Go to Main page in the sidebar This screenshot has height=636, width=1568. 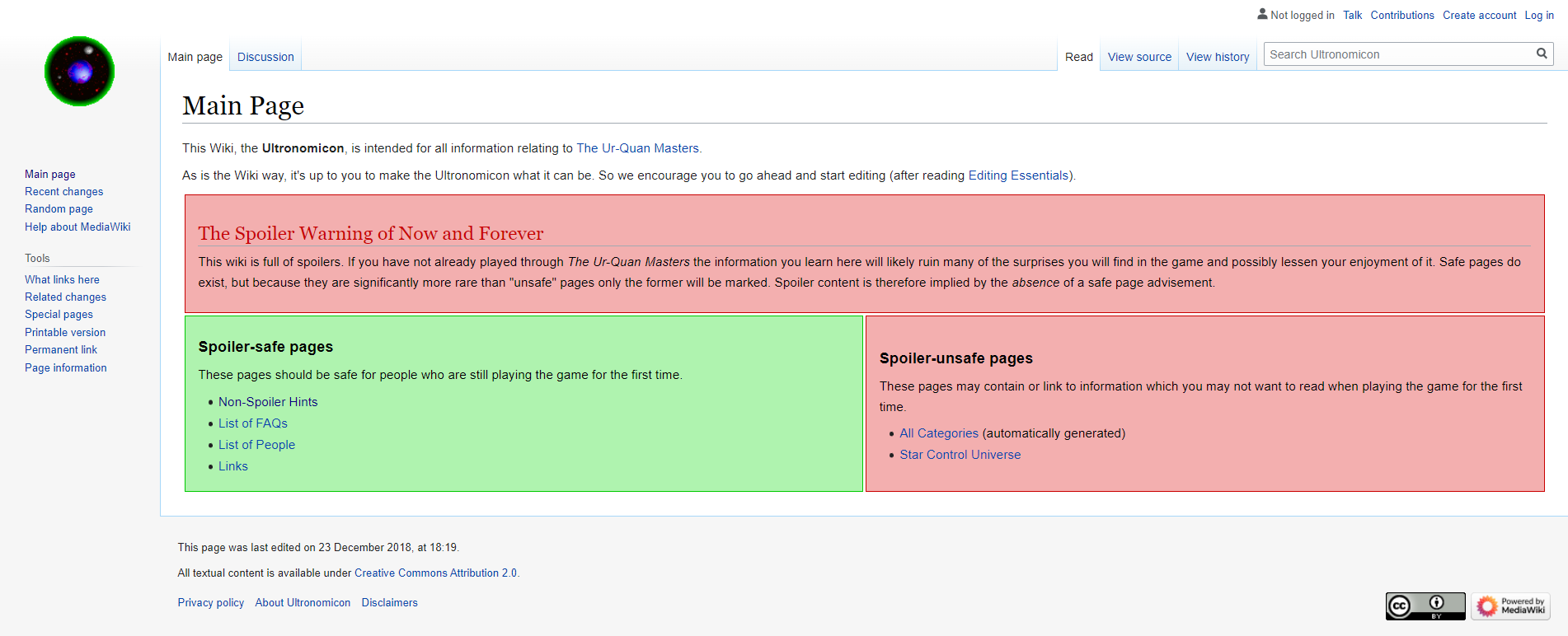click(x=50, y=174)
